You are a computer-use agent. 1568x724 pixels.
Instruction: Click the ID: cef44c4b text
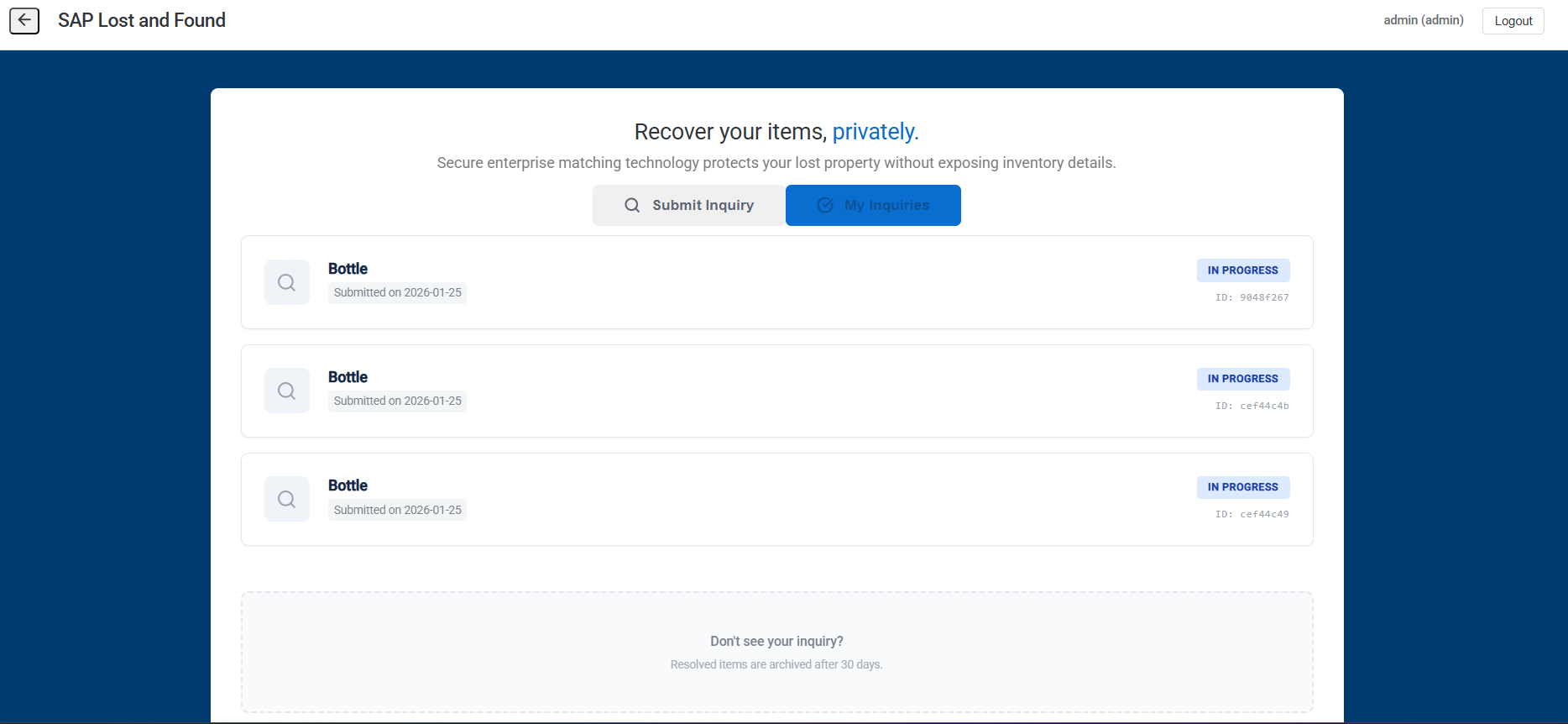click(1252, 406)
